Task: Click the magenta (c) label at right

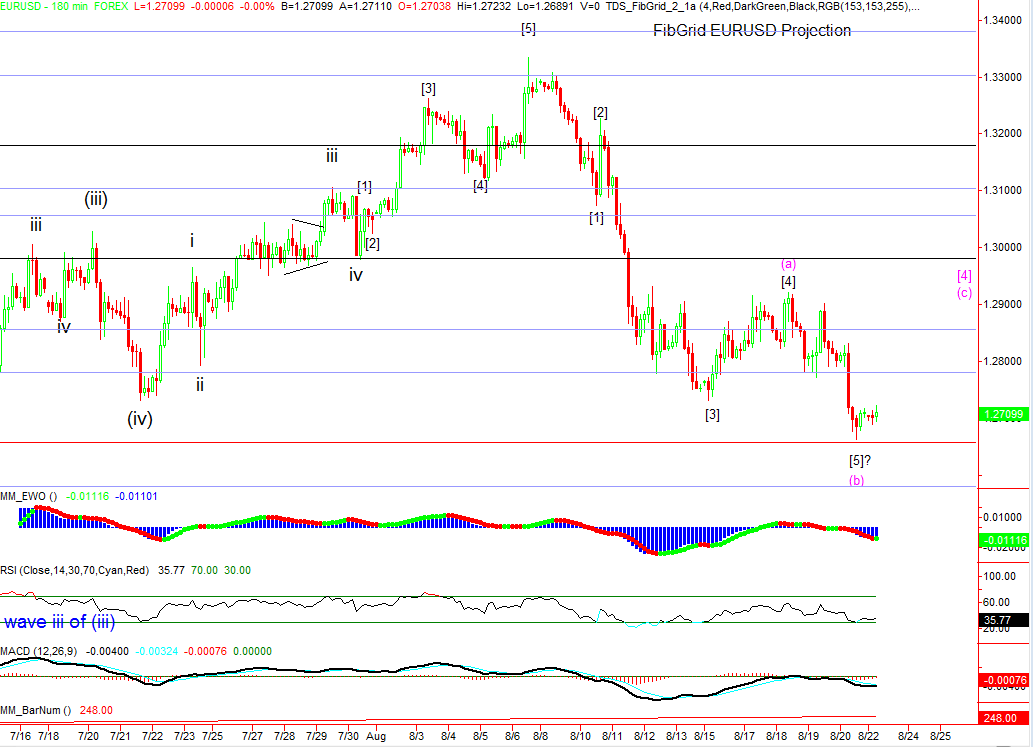Action: (x=964, y=293)
